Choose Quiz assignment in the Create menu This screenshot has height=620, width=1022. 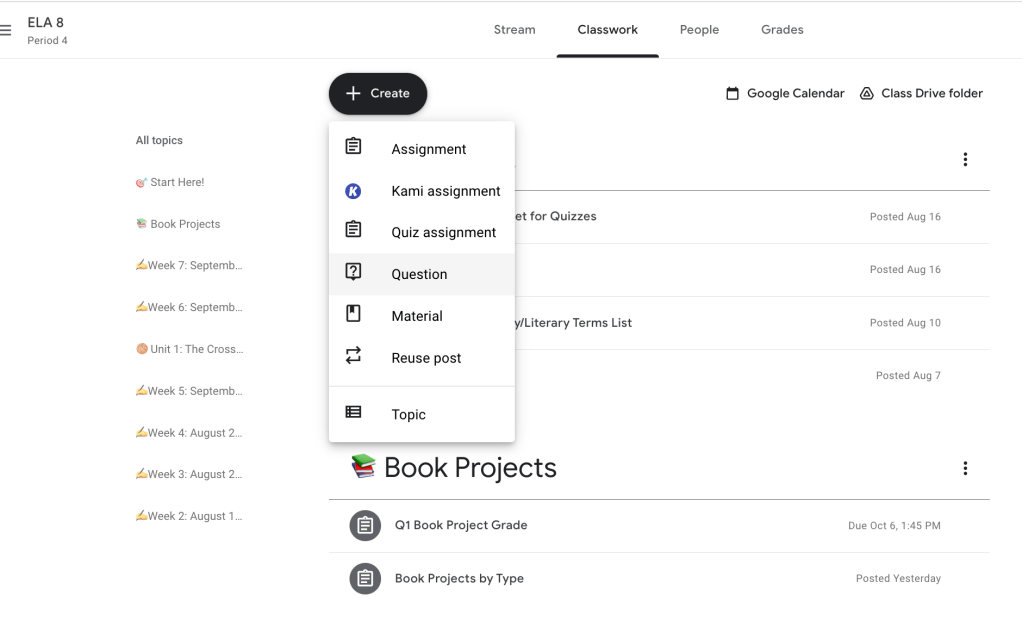443,232
